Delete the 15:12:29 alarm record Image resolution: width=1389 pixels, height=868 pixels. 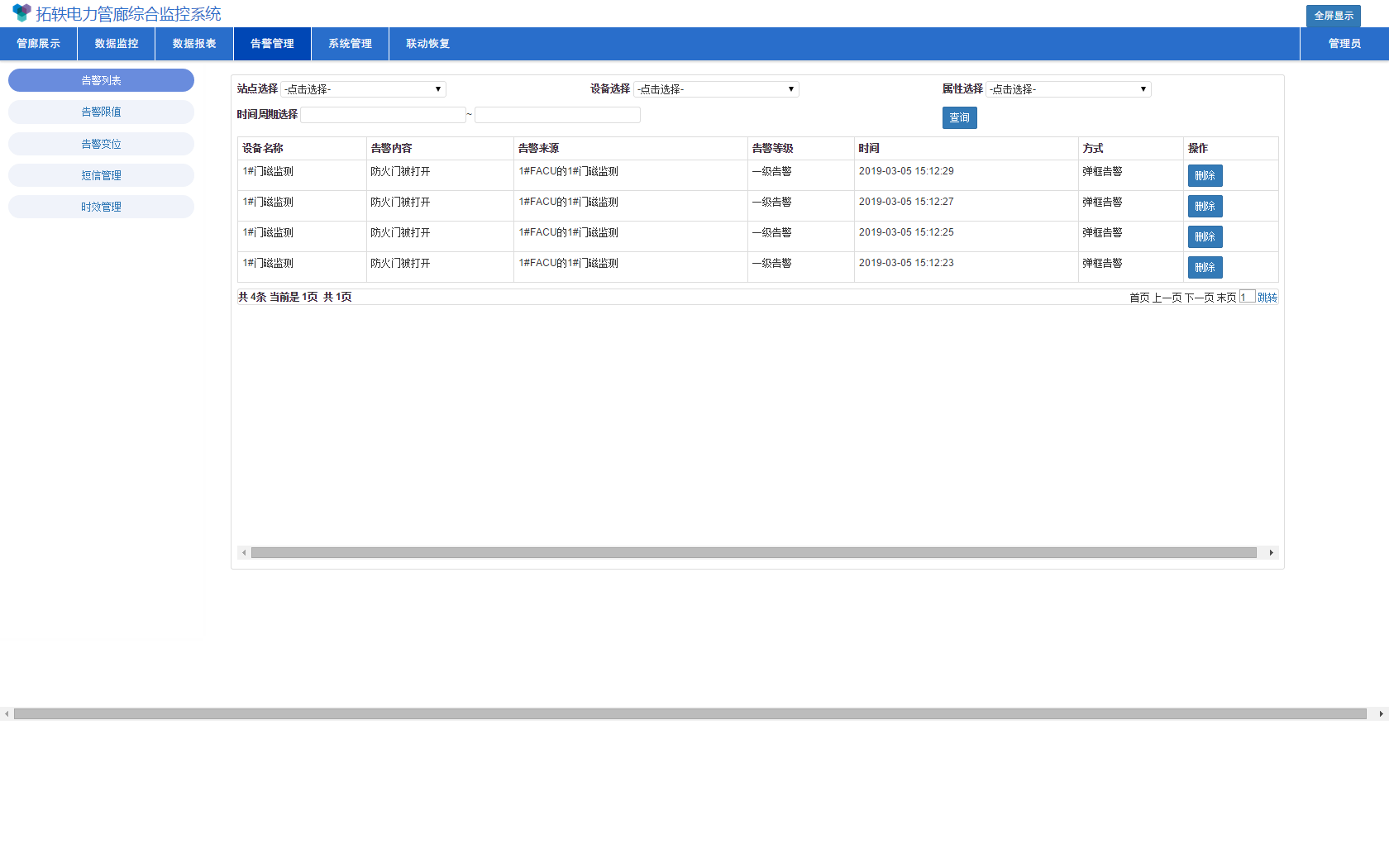click(x=1205, y=175)
